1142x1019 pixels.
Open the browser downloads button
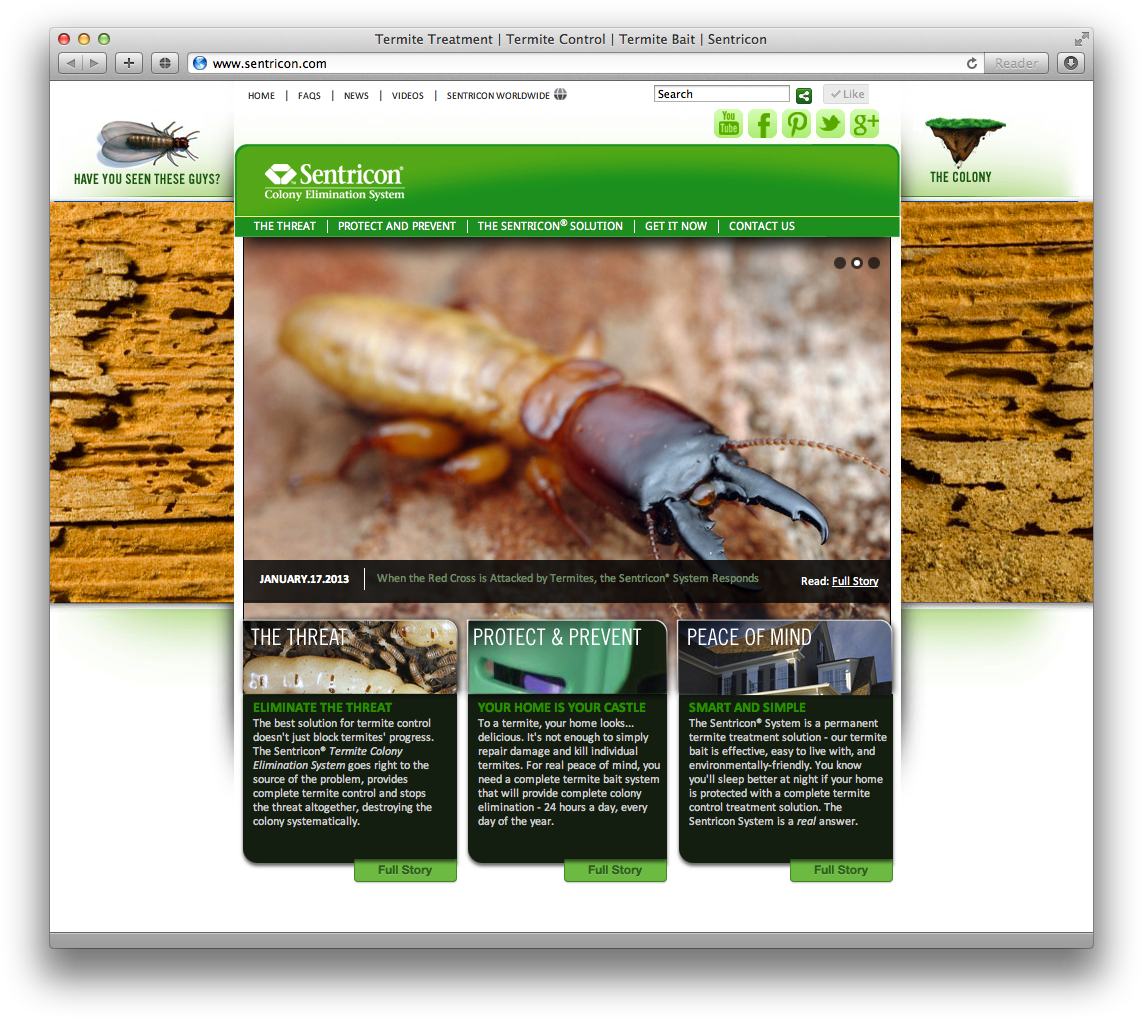tap(1071, 63)
